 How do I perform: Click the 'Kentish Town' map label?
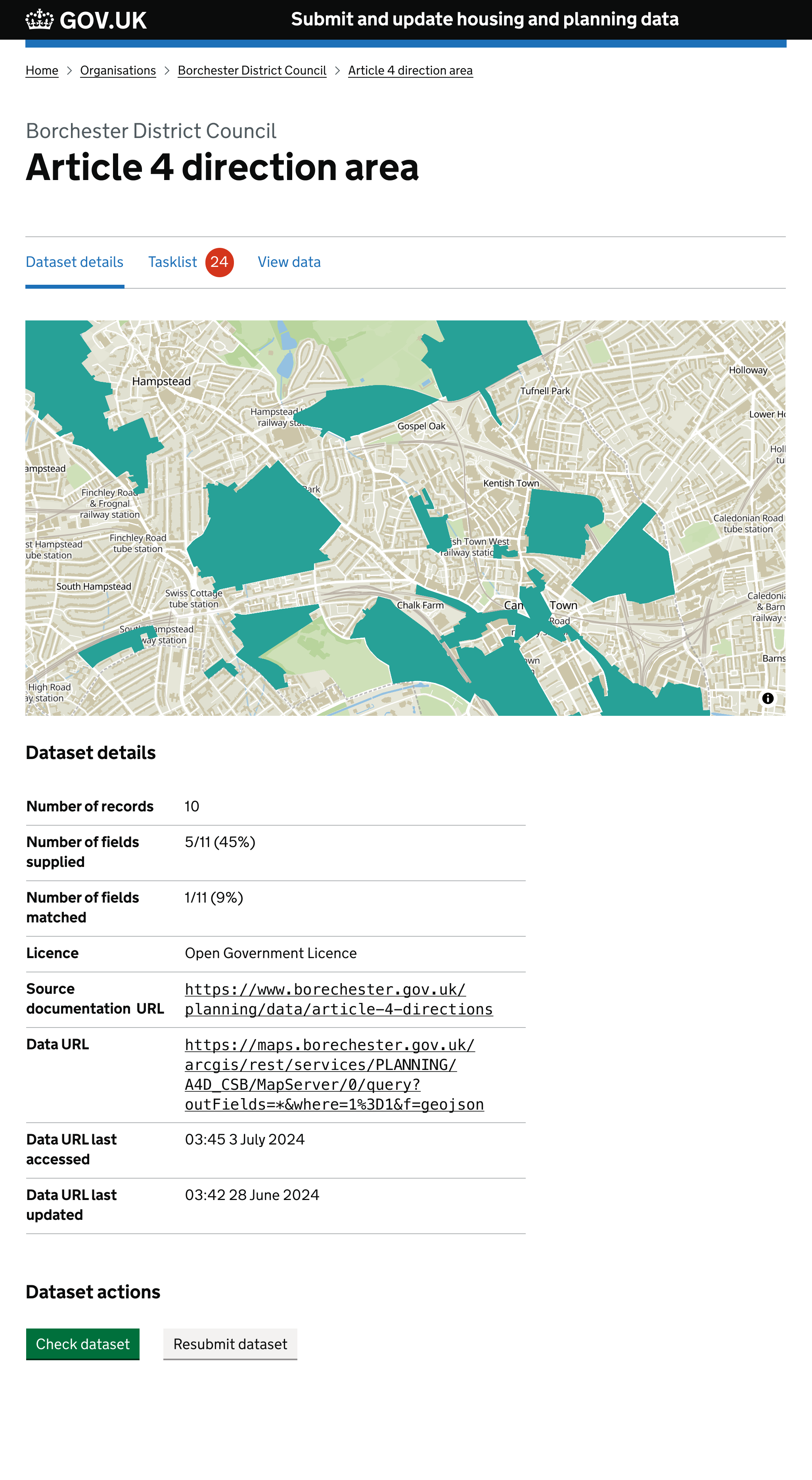511,483
